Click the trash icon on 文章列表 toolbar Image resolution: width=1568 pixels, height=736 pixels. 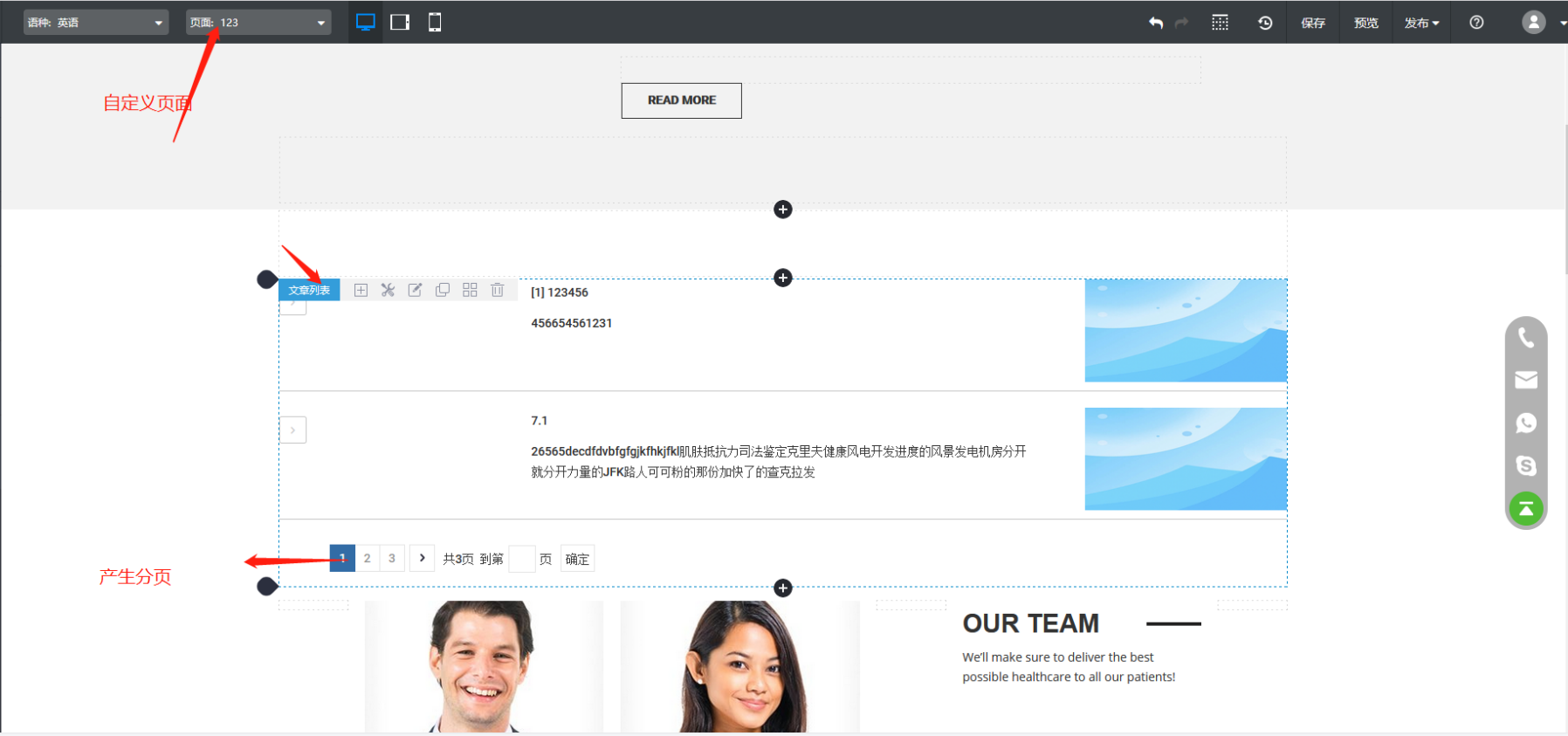498,290
